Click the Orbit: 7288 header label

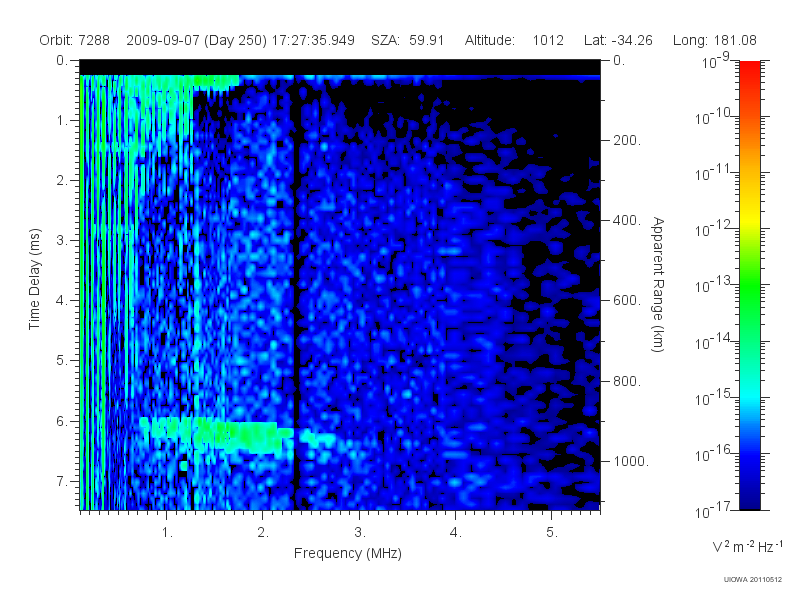(74, 40)
